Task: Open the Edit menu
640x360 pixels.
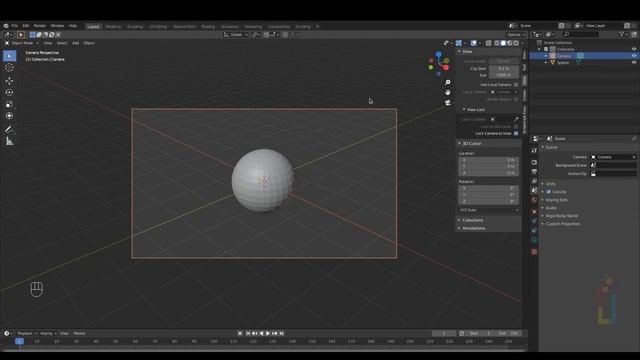Action: [26, 26]
